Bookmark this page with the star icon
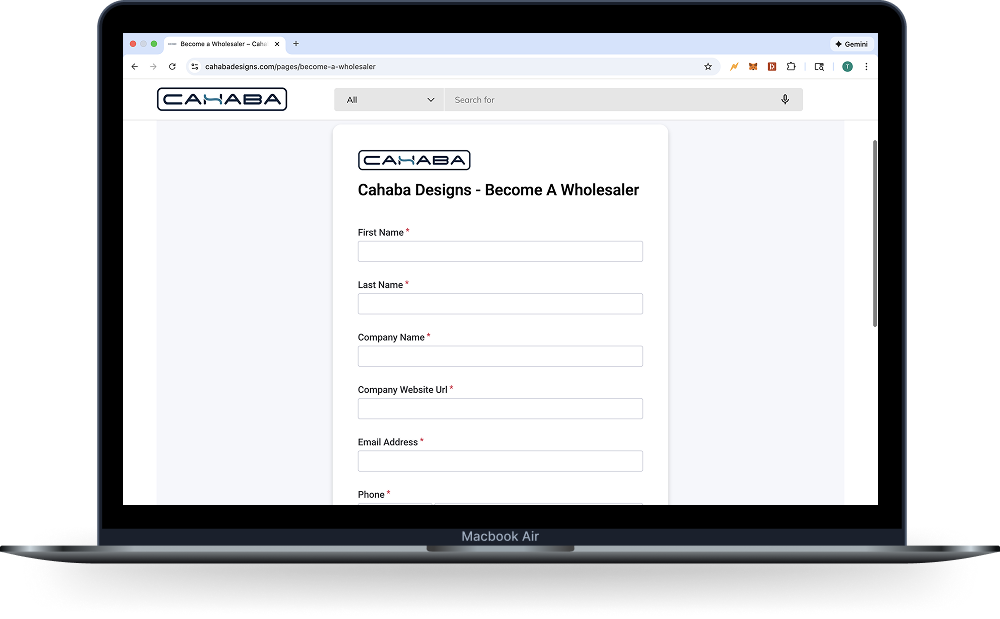This screenshot has height=619, width=1000. (708, 67)
